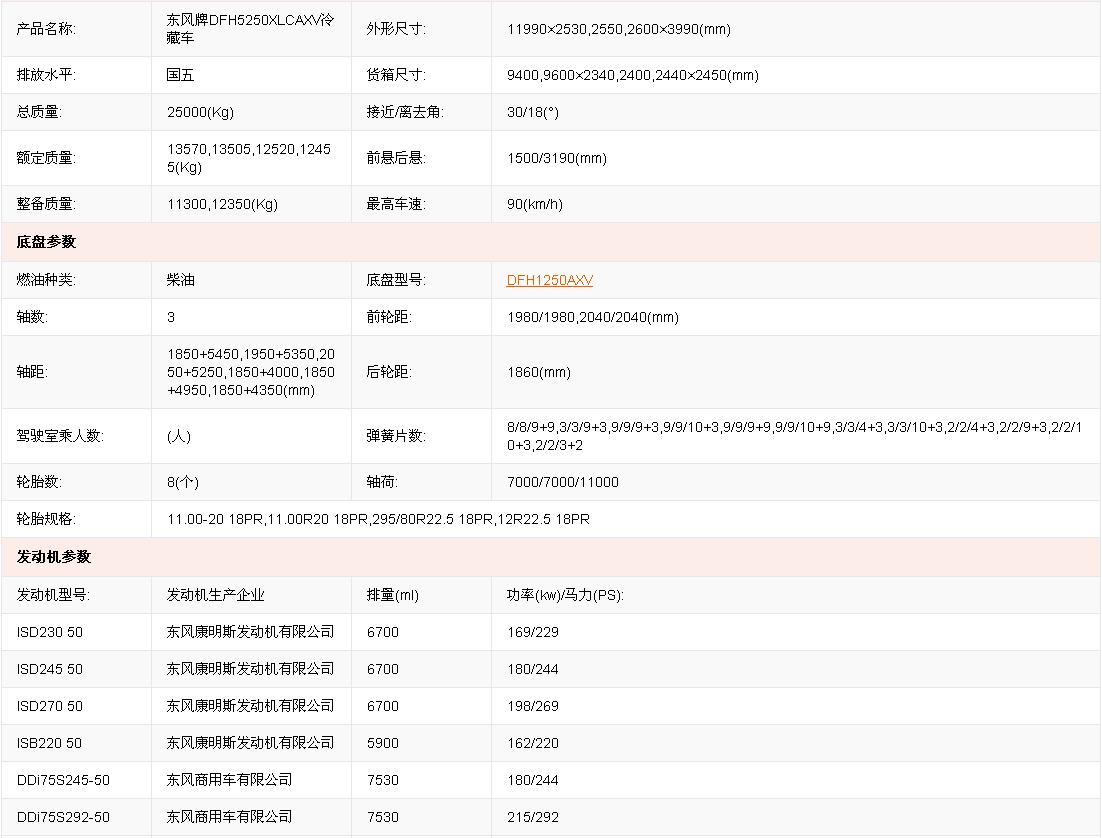
Task: Click the 驾驶室乘人数 label
Action: tap(60, 436)
